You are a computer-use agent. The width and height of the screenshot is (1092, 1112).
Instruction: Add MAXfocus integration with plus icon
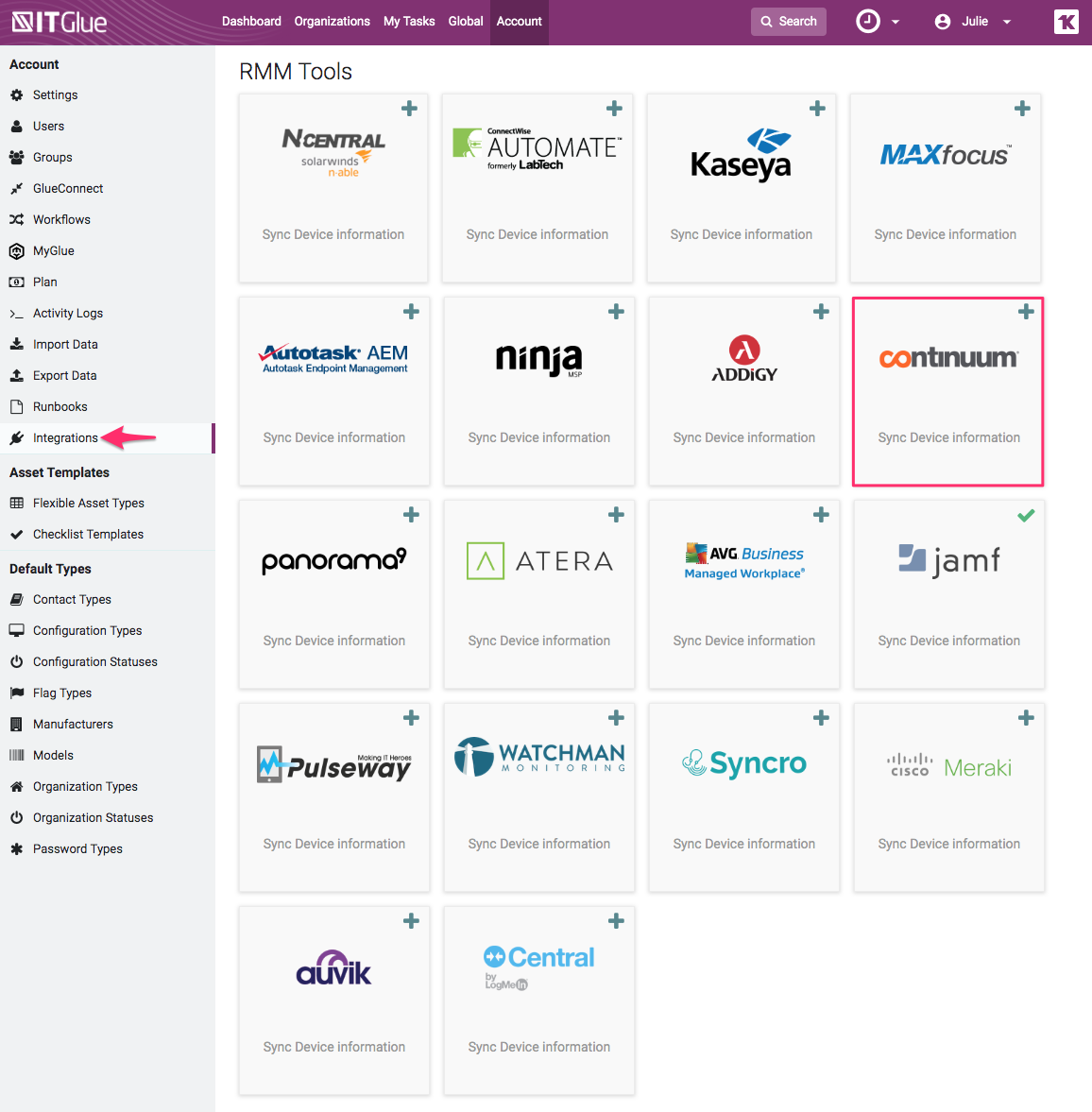(1022, 109)
